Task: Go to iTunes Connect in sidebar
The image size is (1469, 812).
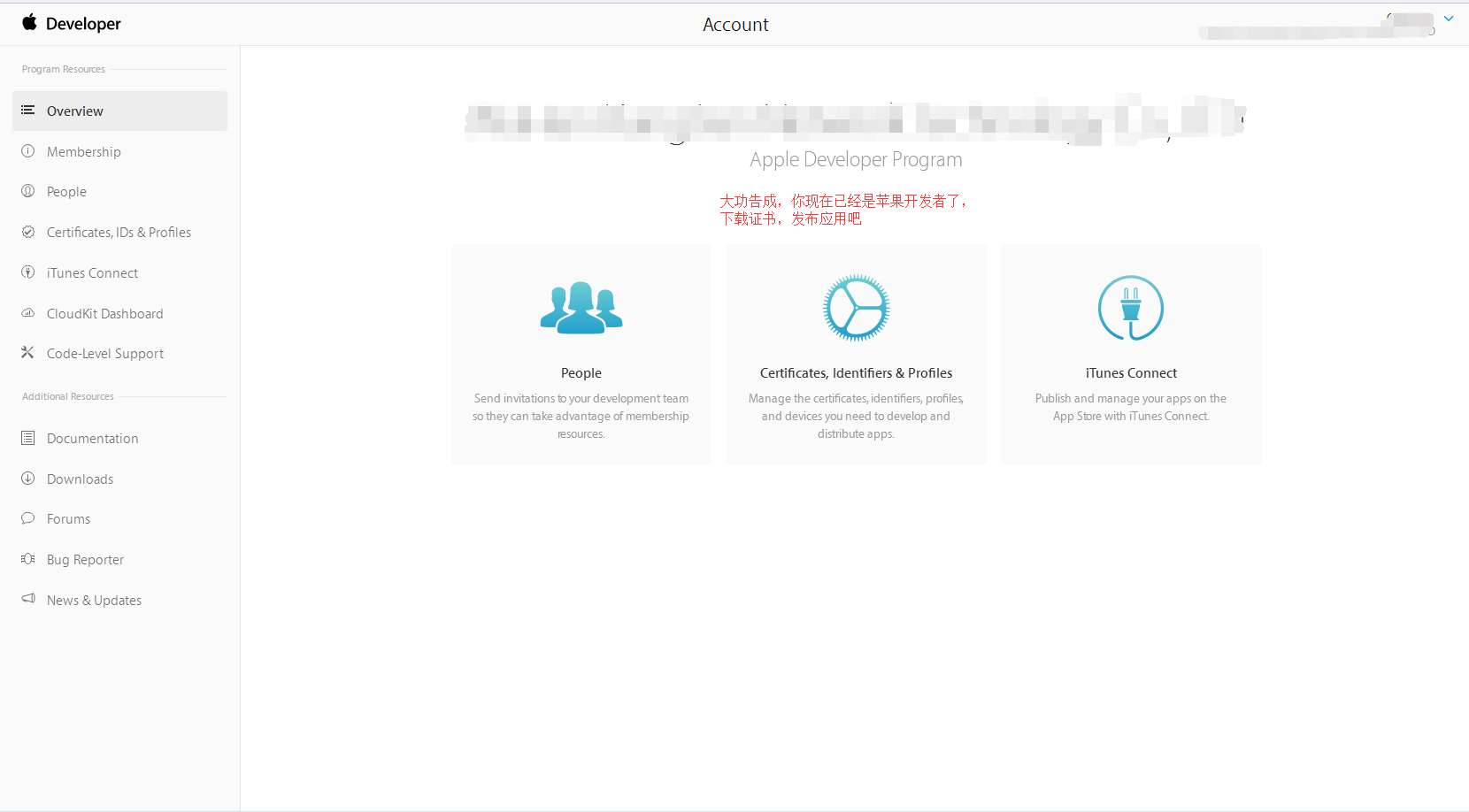Action: [x=92, y=273]
